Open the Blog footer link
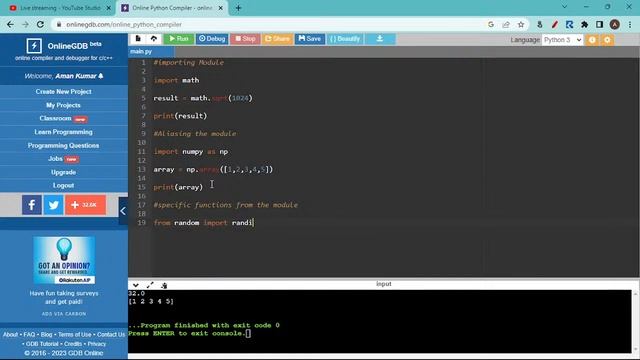The width and height of the screenshot is (640, 360). (x=46, y=335)
